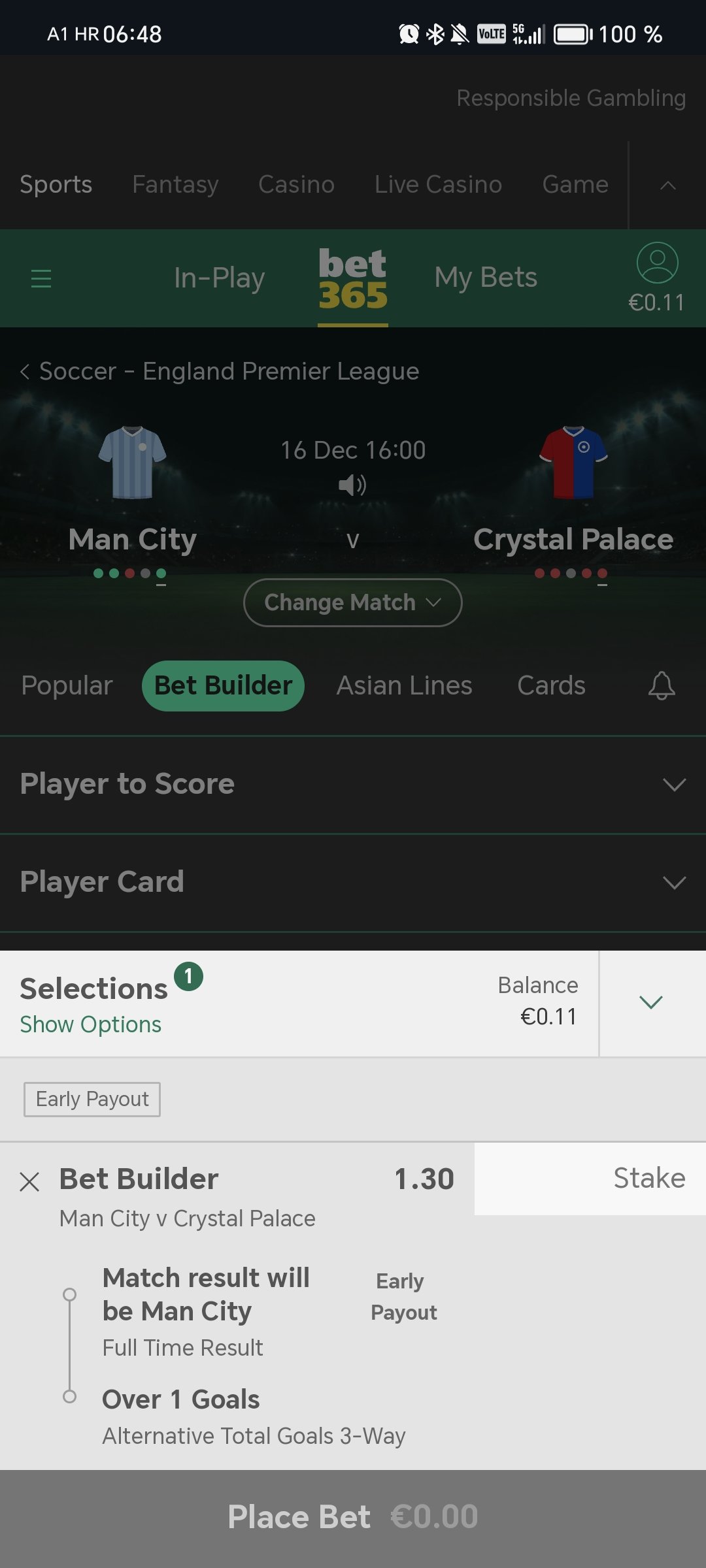Open the My Bets tab
This screenshot has width=706, height=1568.
point(486,278)
